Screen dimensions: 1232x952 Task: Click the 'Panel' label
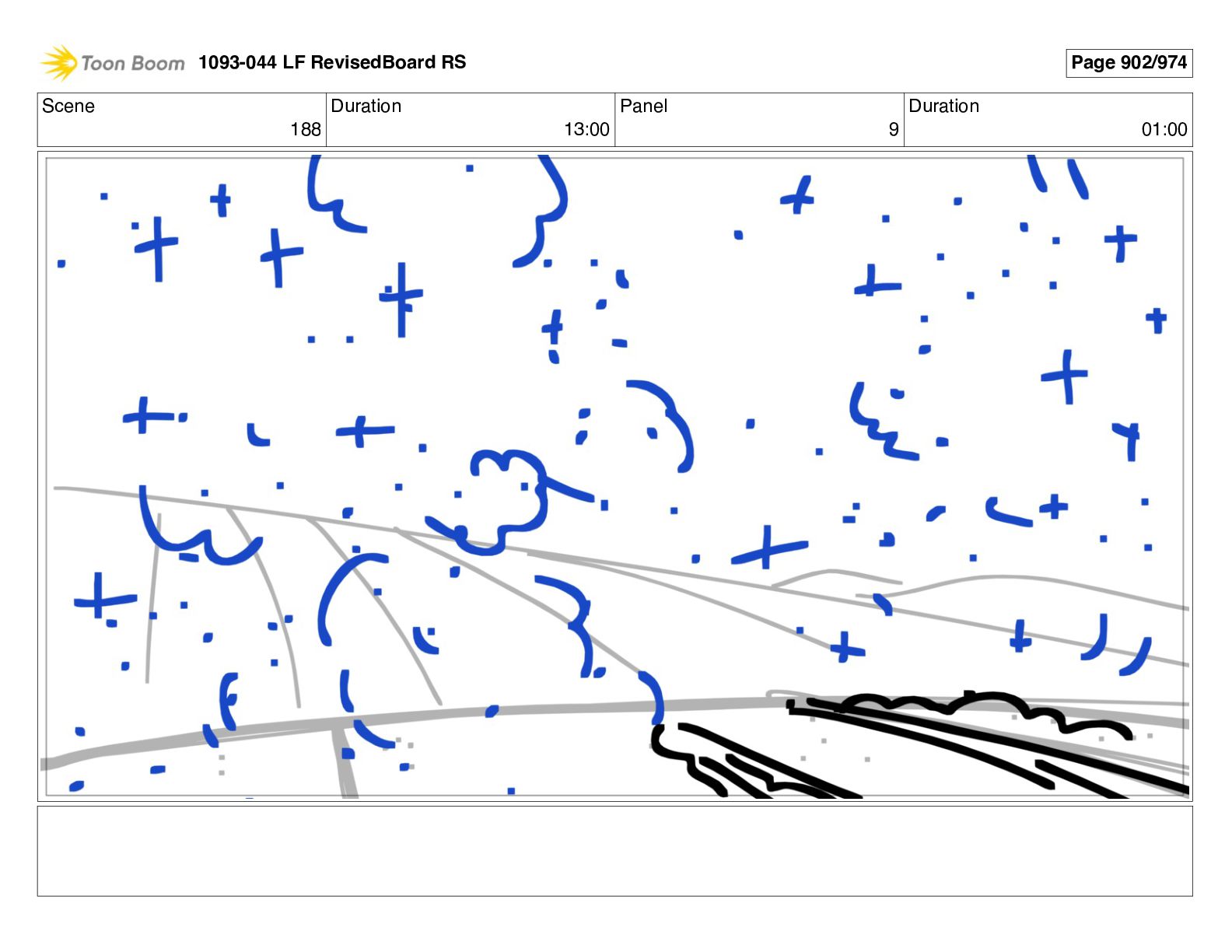point(644,106)
